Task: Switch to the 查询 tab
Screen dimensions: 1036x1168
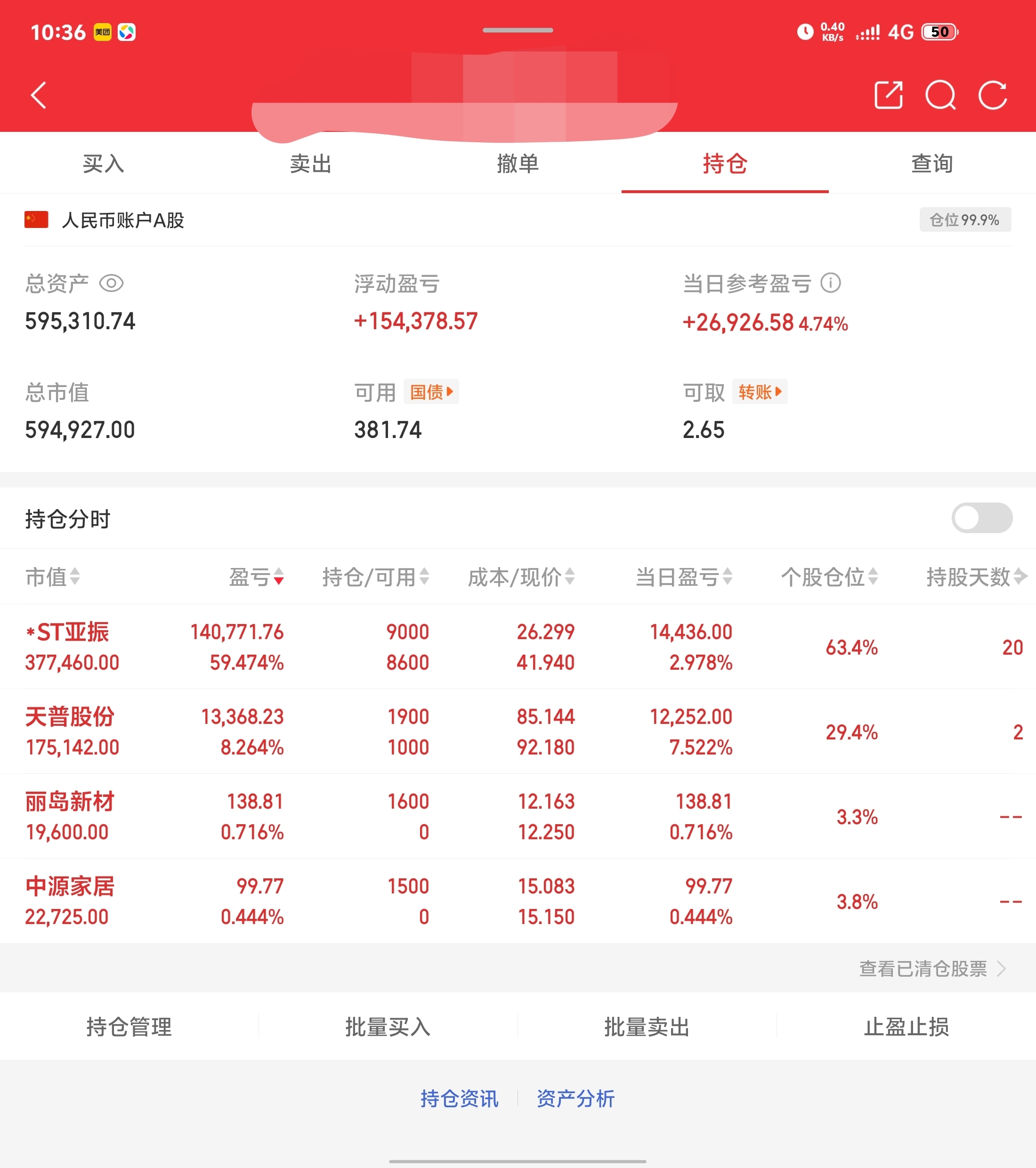Action: click(931, 164)
